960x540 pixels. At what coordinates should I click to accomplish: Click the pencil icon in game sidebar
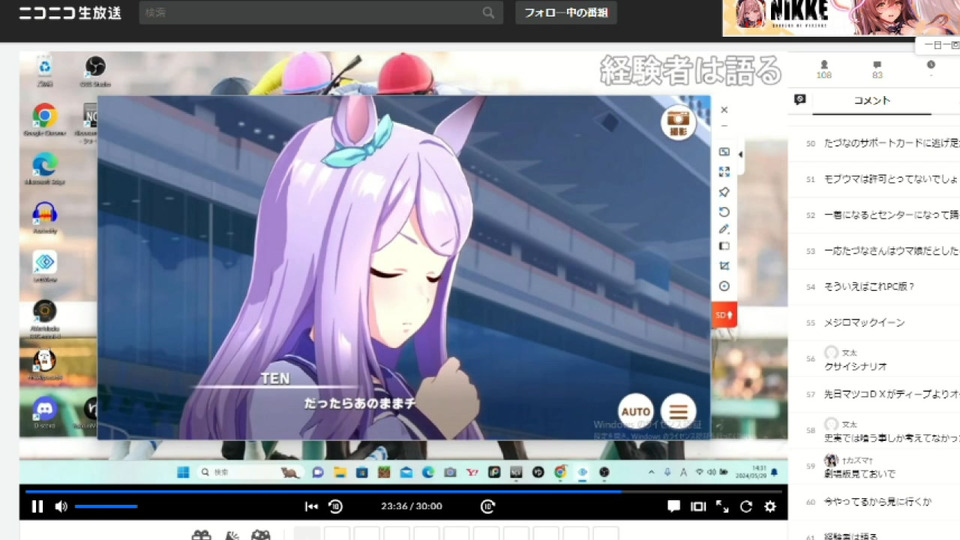click(x=724, y=229)
